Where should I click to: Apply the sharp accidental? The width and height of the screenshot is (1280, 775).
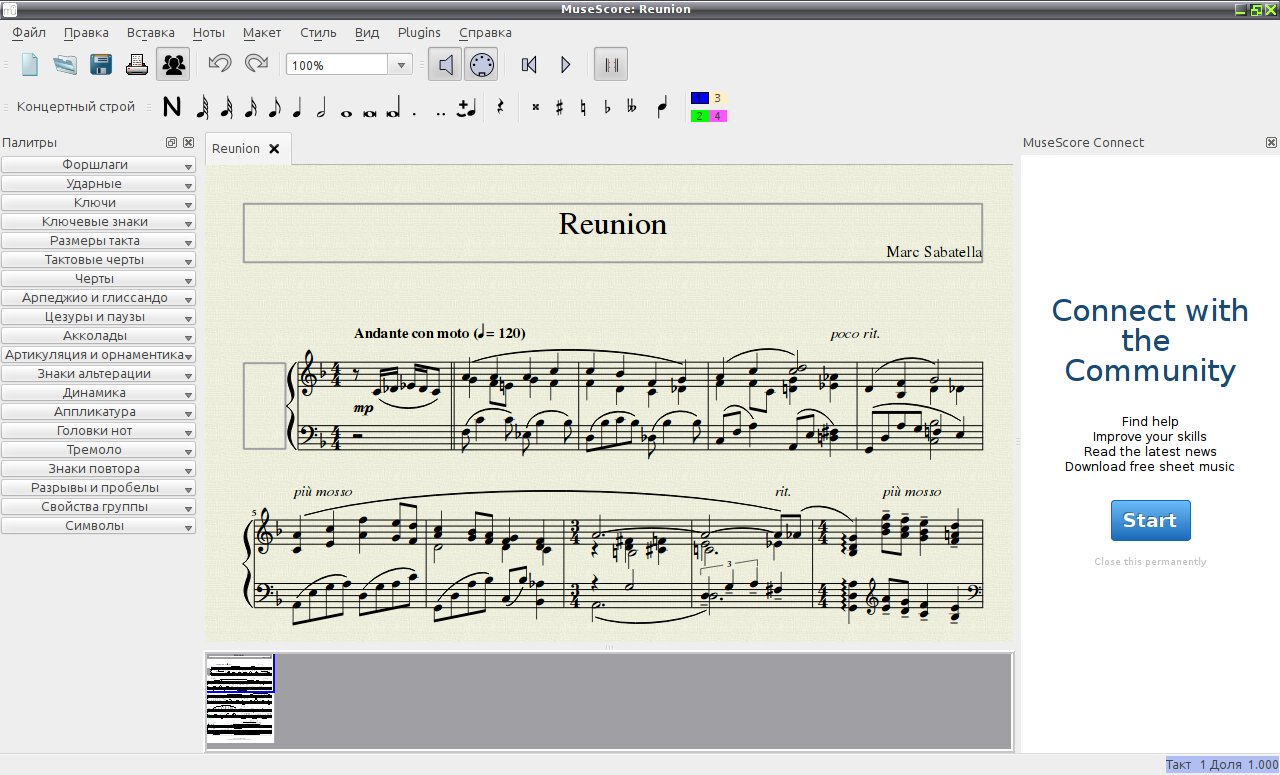pos(560,108)
